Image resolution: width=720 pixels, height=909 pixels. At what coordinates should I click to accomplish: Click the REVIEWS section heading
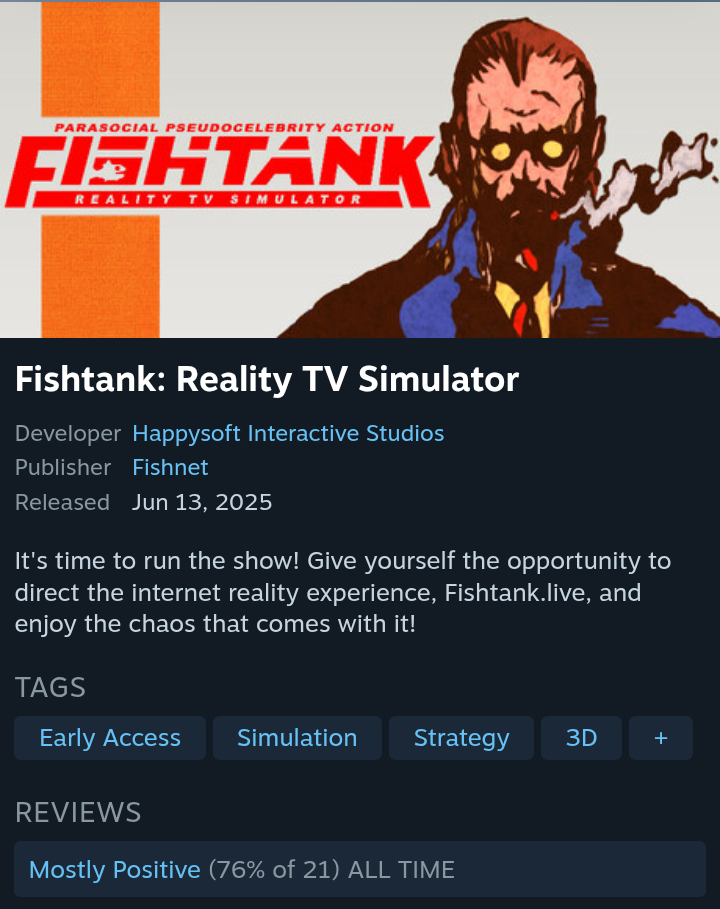coord(78,812)
